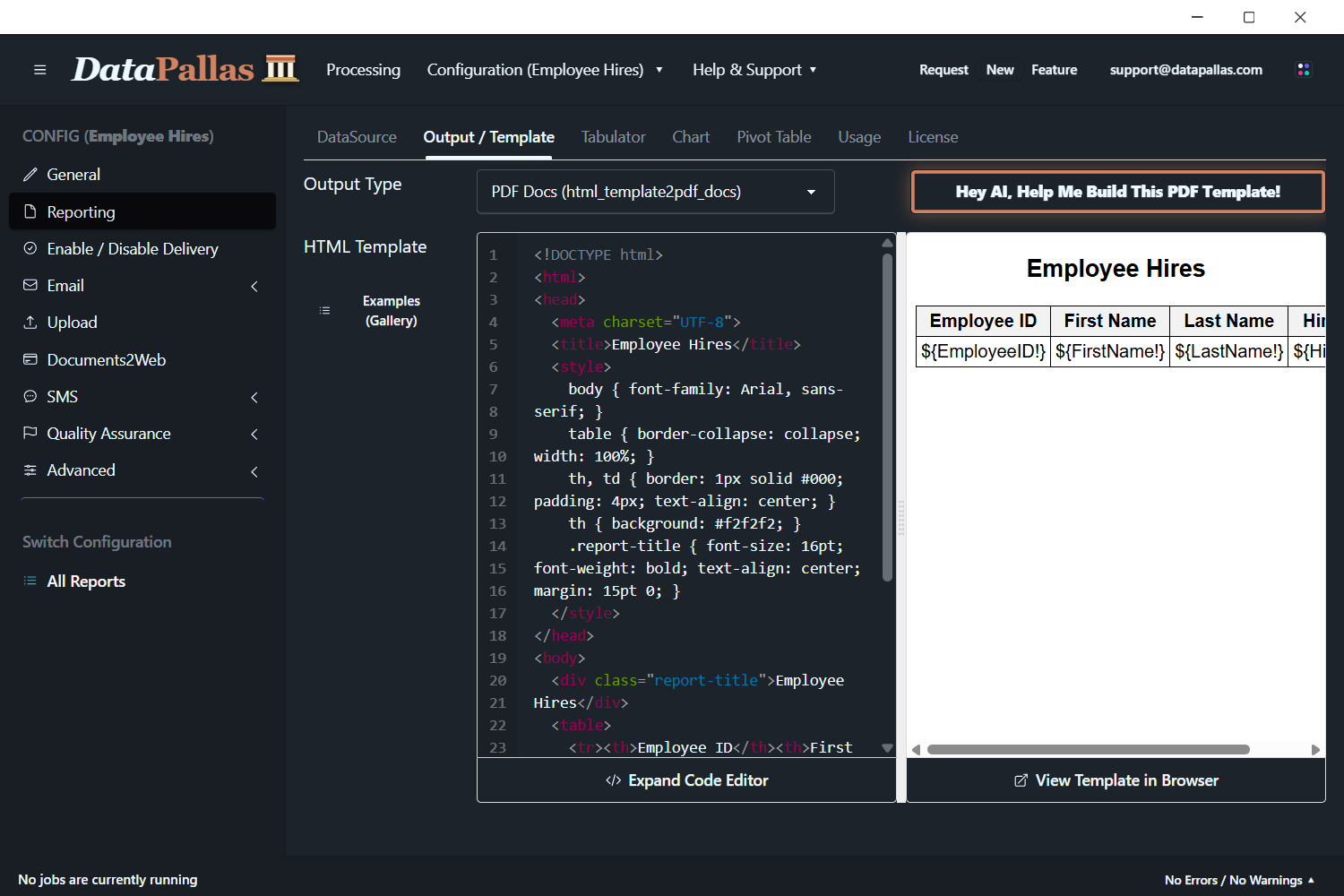Click the envelope icon beside Email
The height and width of the screenshot is (896, 1344).
pyautogui.click(x=30, y=285)
